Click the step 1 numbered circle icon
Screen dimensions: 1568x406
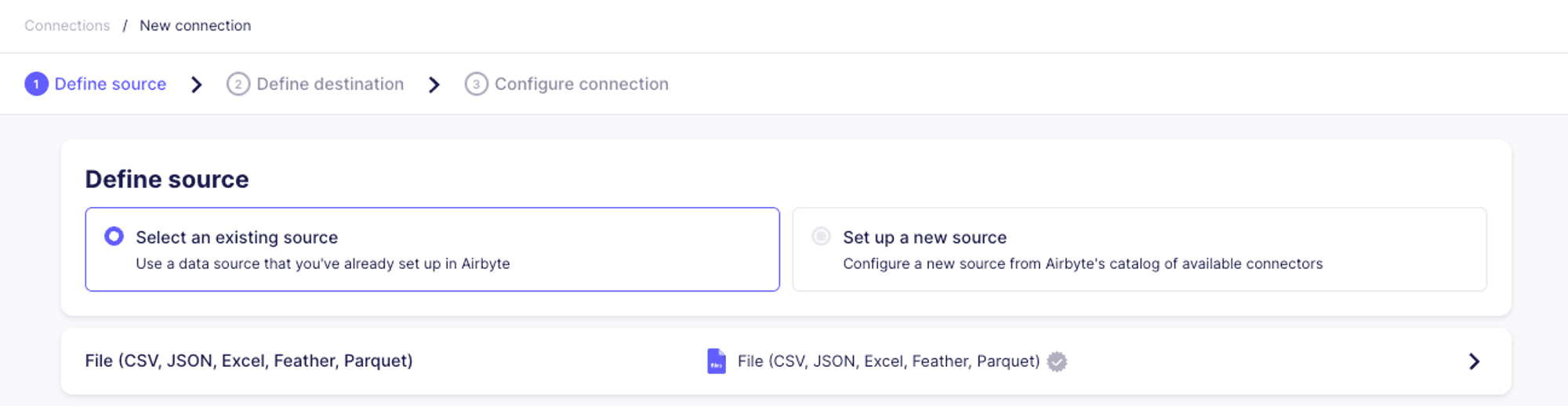(x=36, y=84)
